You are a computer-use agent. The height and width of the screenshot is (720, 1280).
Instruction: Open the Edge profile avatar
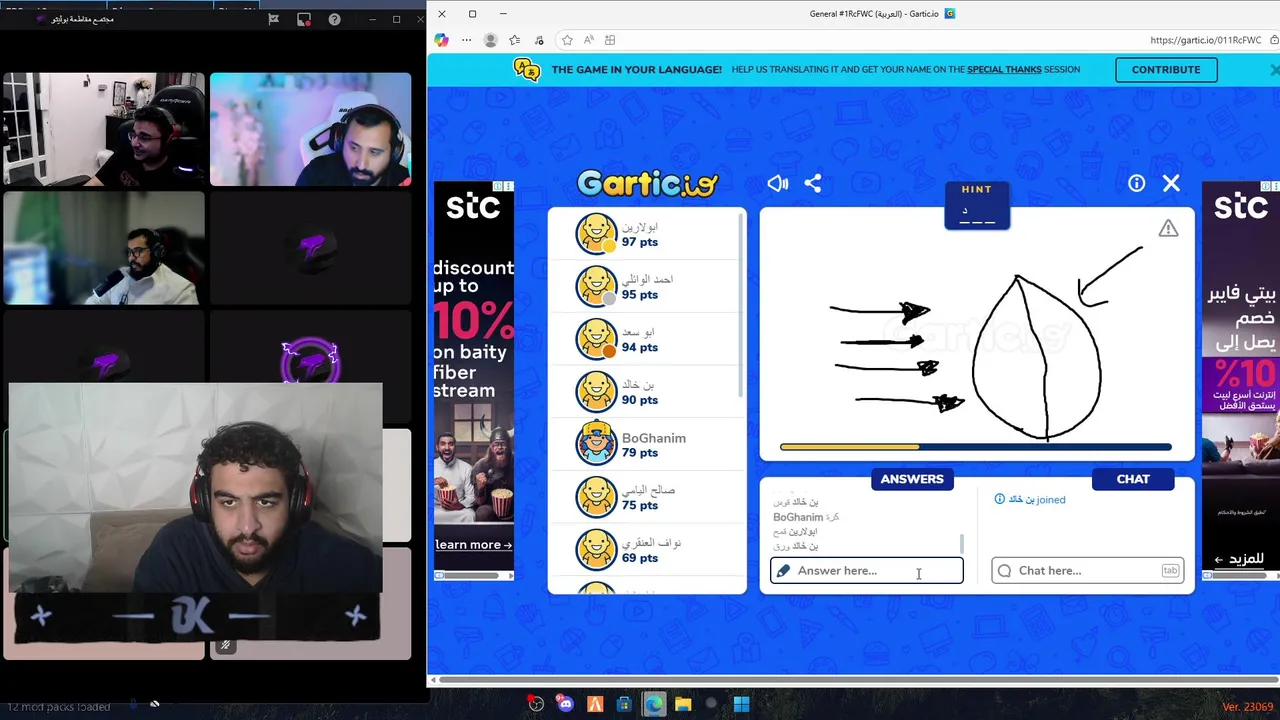point(490,40)
